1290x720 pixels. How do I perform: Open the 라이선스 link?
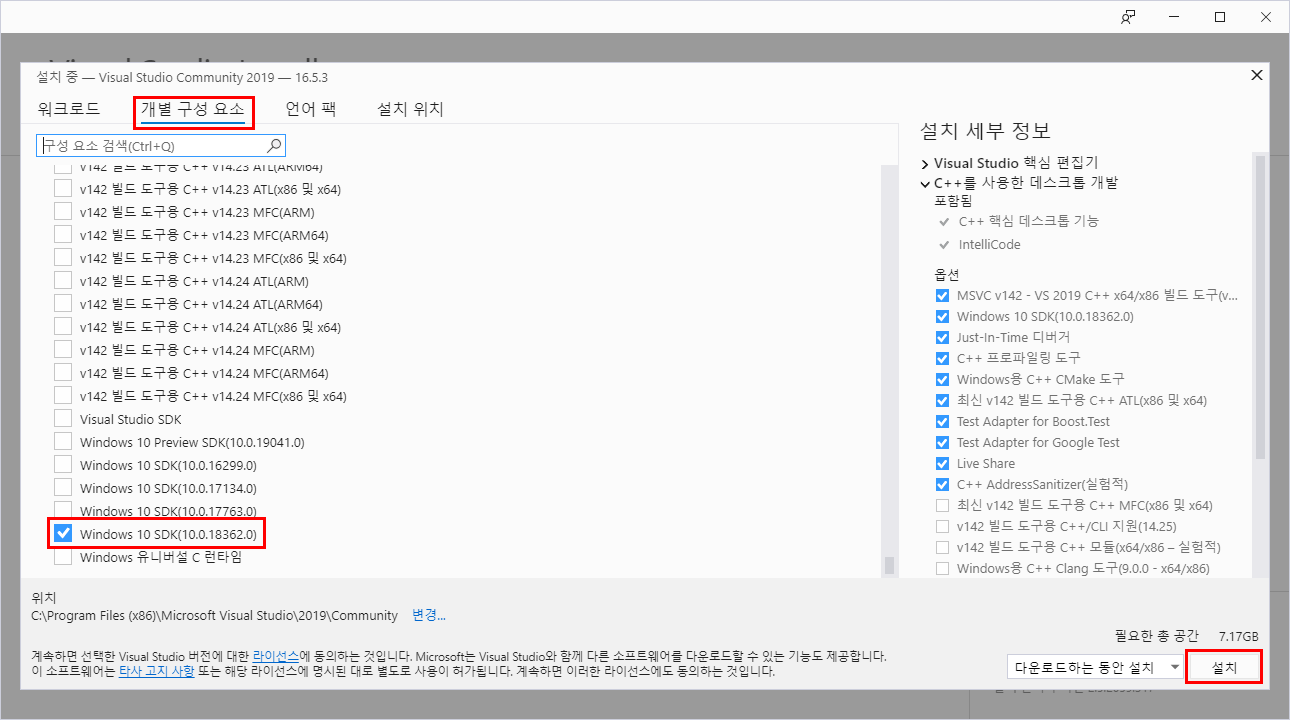tap(275, 656)
